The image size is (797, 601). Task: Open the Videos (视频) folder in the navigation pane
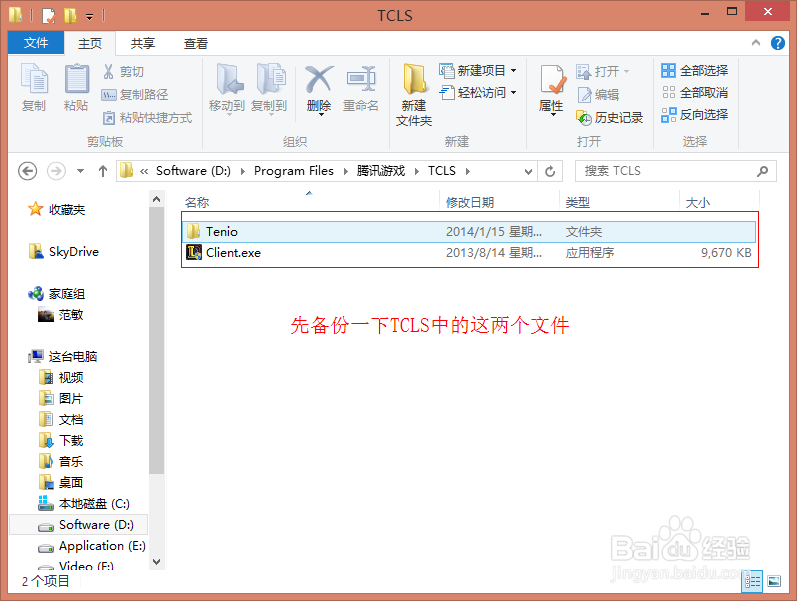tap(62, 378)
